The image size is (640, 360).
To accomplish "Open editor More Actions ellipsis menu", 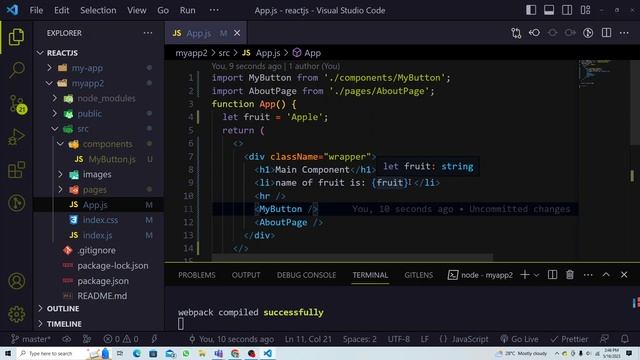I will pyautogui.click(x=624, y=33).
